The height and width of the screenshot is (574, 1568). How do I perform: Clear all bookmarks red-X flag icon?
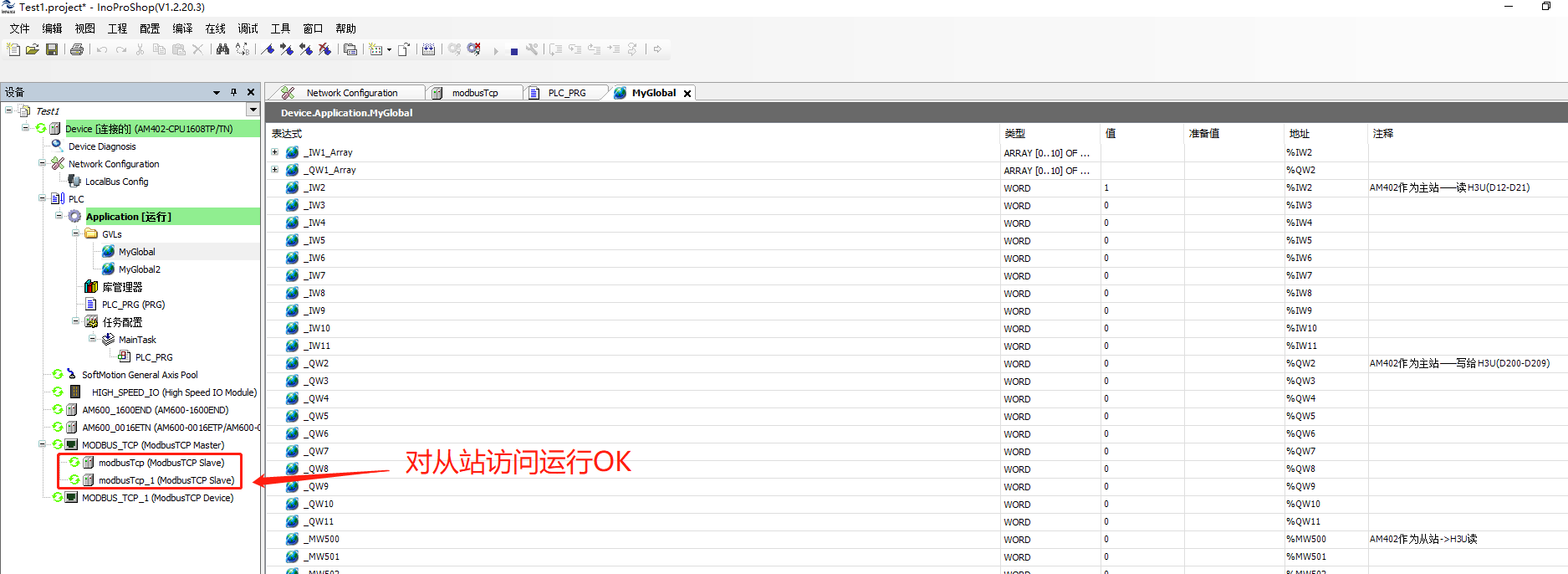tap(325, 49)
